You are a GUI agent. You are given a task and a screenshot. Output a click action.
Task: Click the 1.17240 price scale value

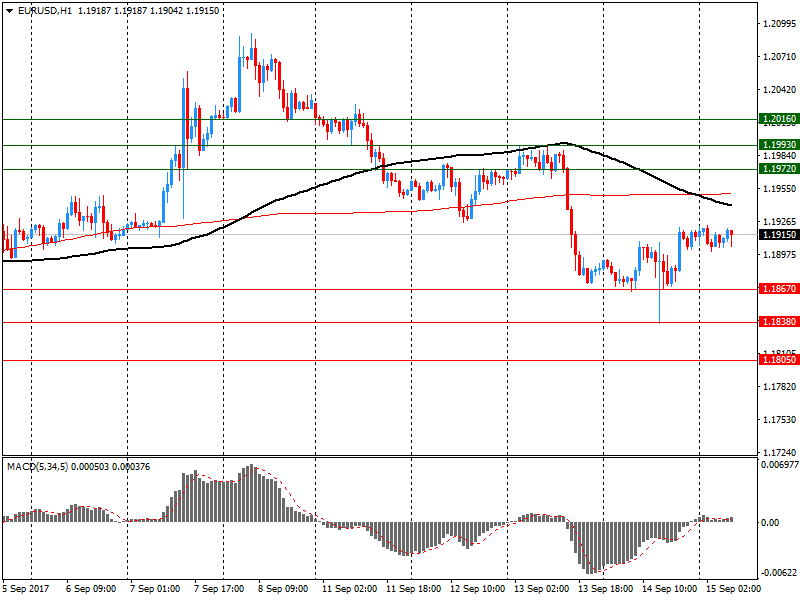click(780, 453)
